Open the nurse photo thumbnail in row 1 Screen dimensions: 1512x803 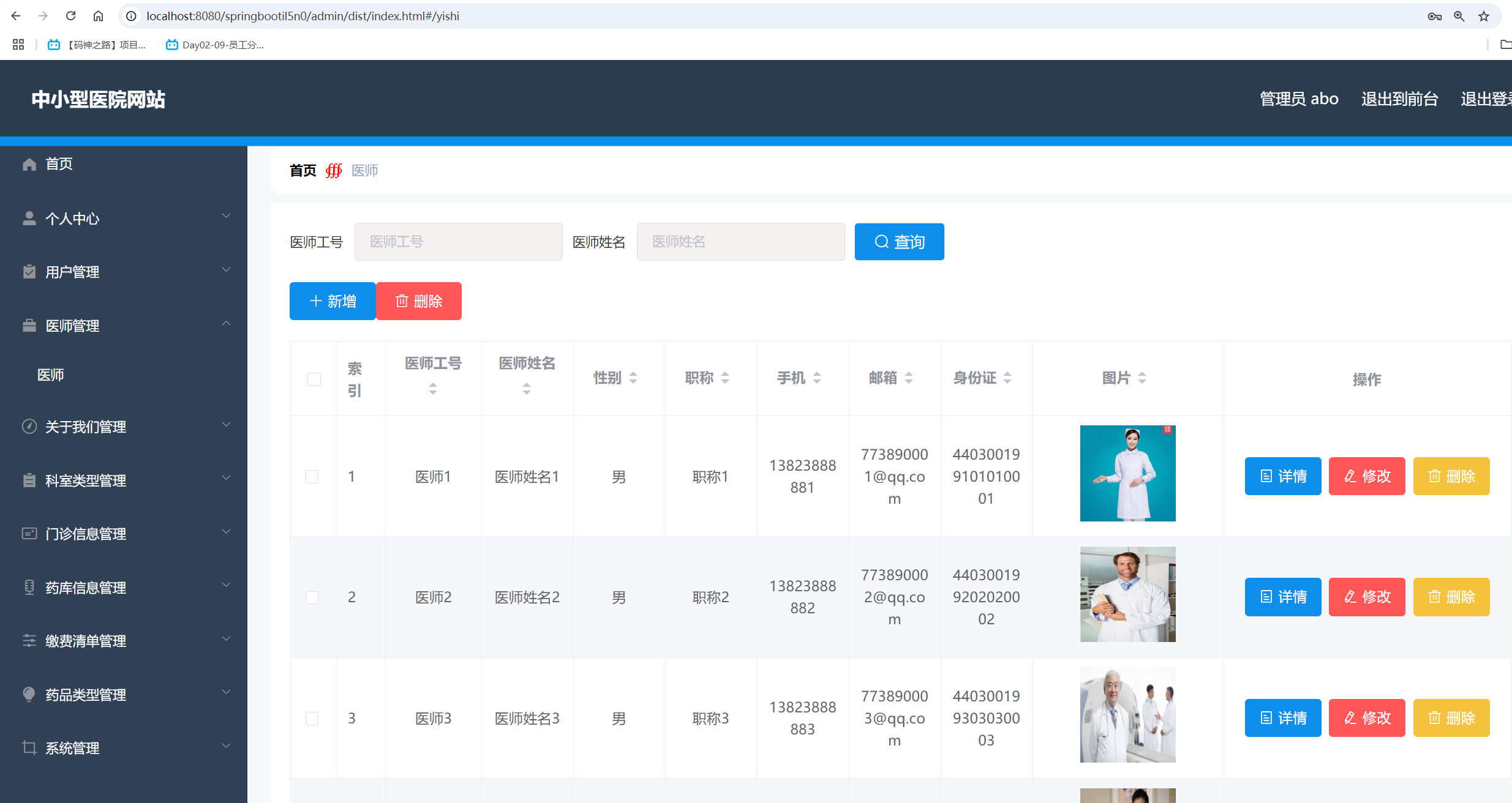pyautogui.click(x=1127, y=473)
